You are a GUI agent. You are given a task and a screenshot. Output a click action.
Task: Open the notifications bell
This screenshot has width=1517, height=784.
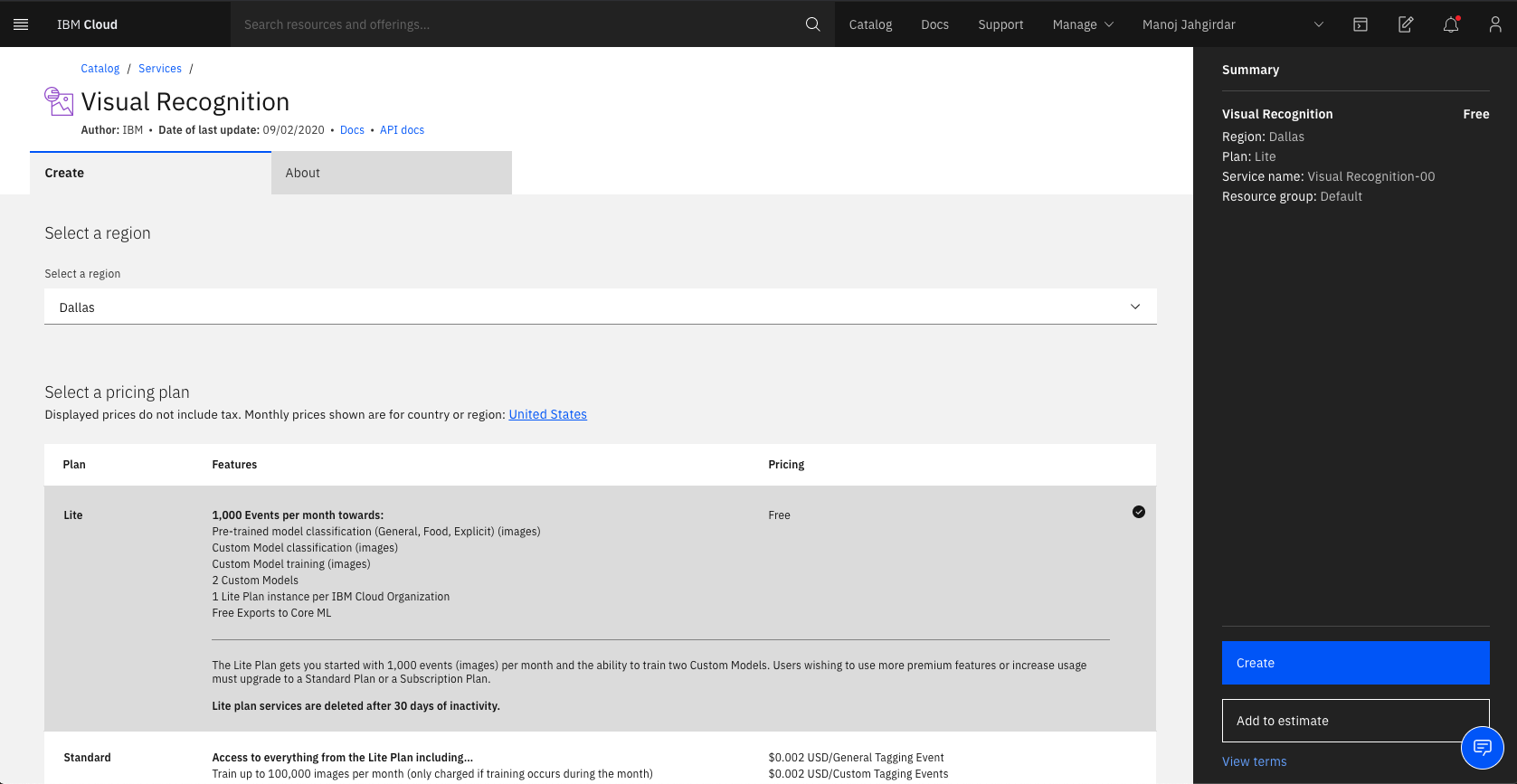click(x=1451, y=24)
